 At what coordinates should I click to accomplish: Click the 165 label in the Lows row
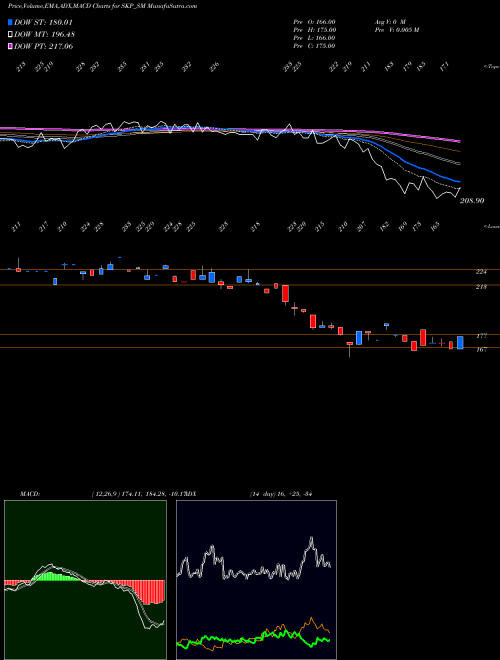(435, 226)
